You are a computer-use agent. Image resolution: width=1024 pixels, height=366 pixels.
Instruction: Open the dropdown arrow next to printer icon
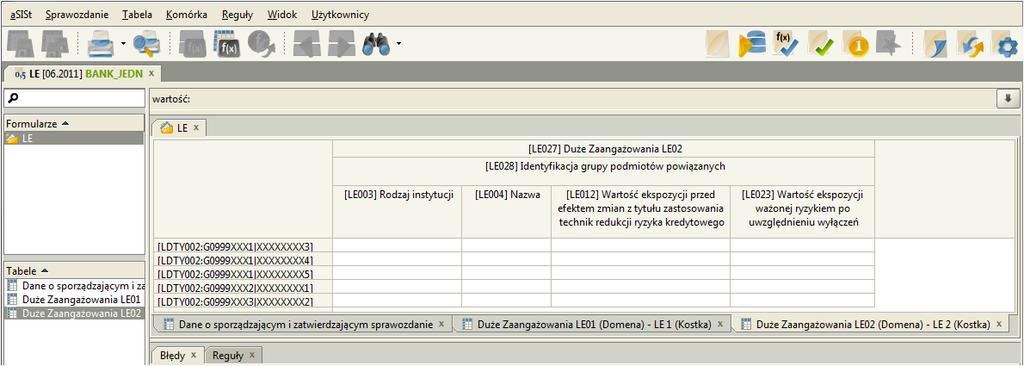[x=123, y=45]
